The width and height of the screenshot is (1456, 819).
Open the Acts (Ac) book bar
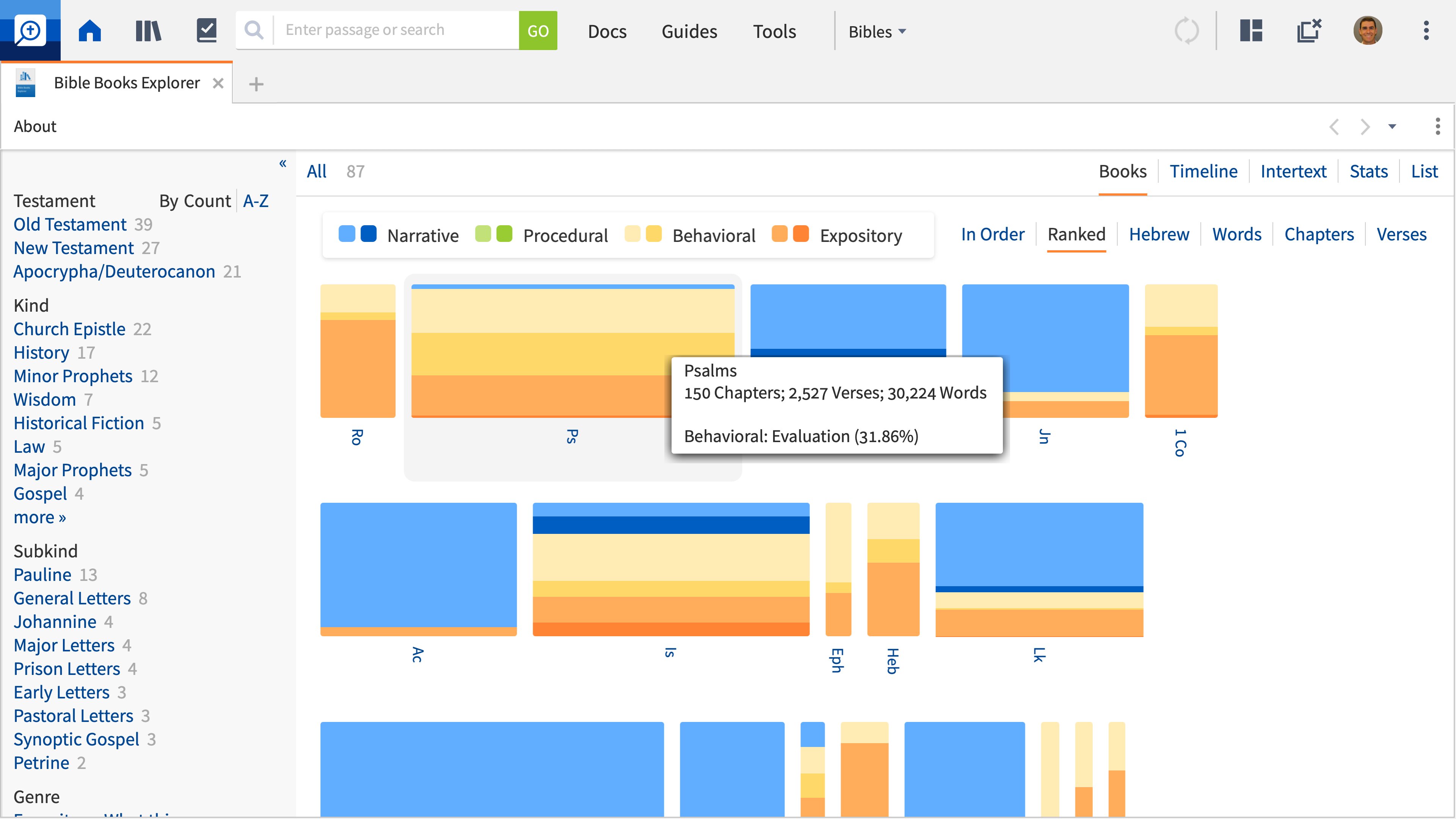pos(418,569)
